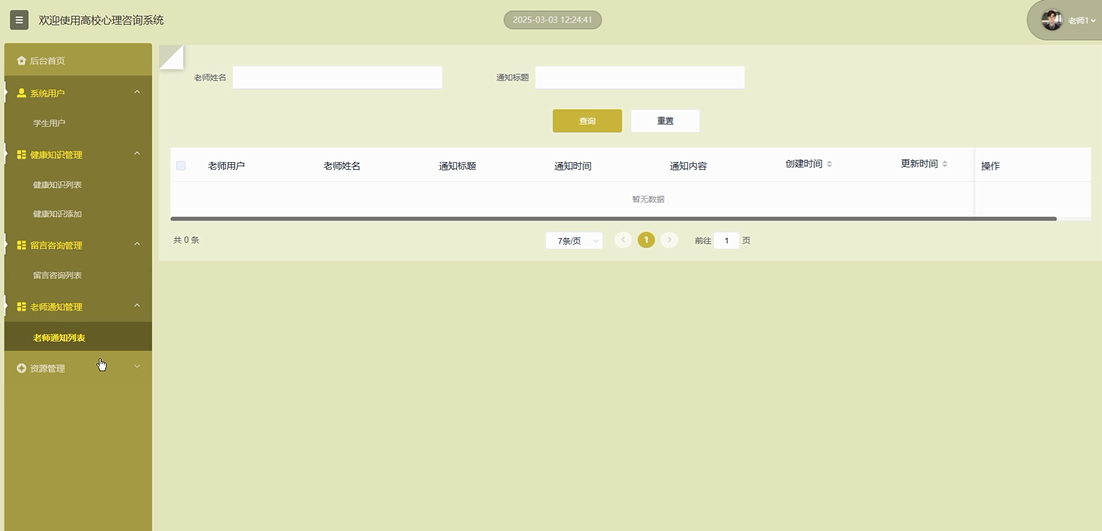Click the 老师姓名 input field
The height and width of the screenshot is (531, 1102).
337,78
